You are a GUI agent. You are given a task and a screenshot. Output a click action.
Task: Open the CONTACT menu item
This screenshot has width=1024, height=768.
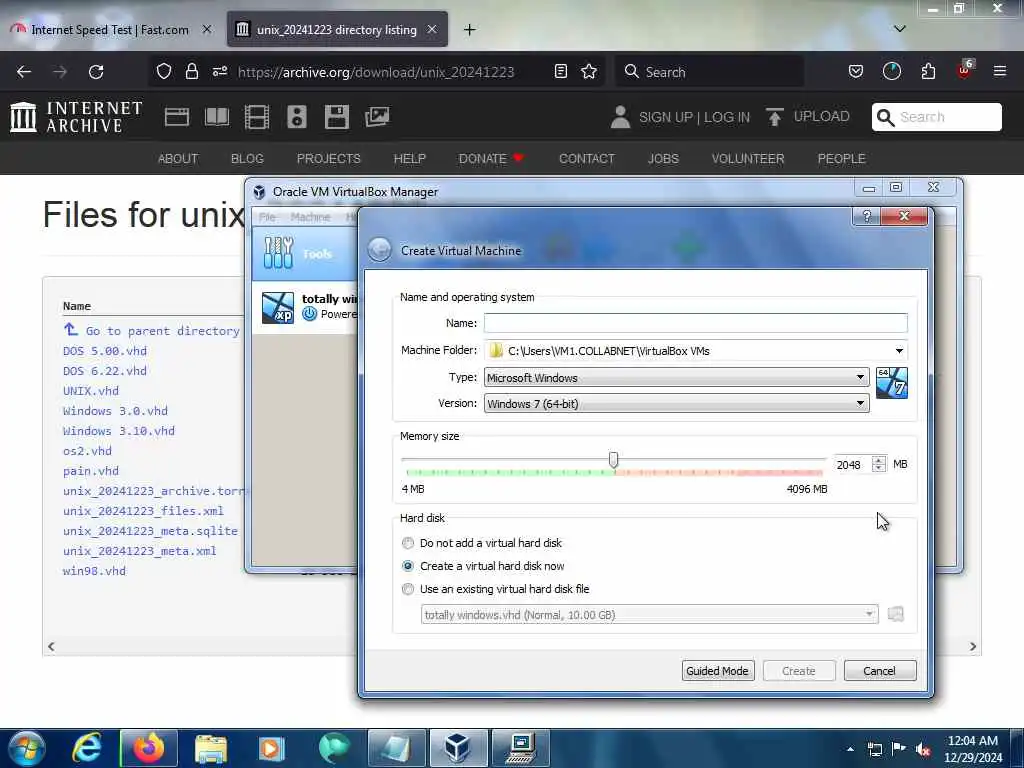pos(586,159)
